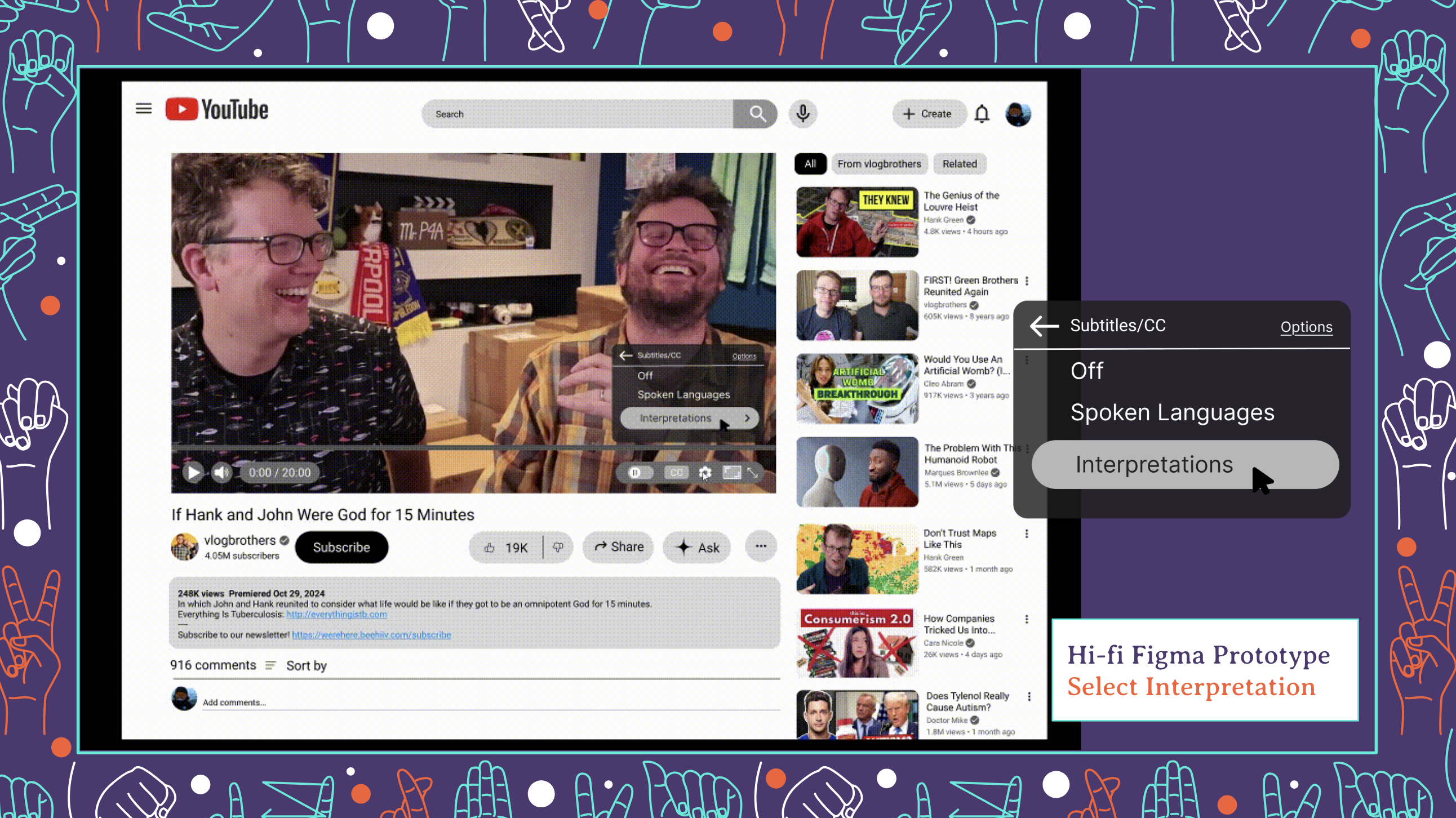Open the hamburger guide menu
Image resolution: width=1456 pixels, height=818 pixels.
[144, 109]
